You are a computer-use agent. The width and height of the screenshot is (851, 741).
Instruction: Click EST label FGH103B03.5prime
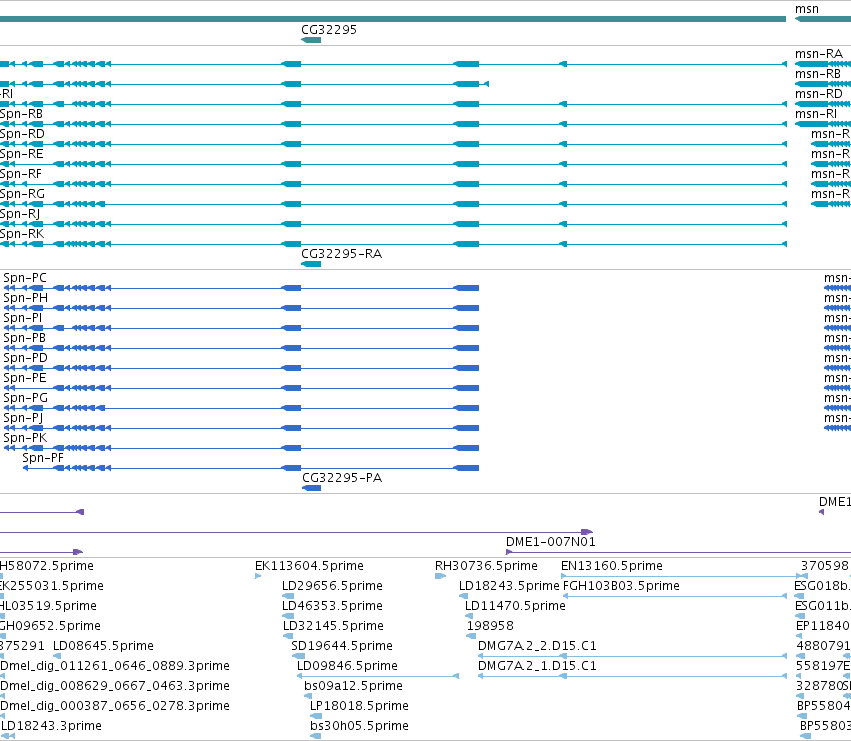click(621, 586)
